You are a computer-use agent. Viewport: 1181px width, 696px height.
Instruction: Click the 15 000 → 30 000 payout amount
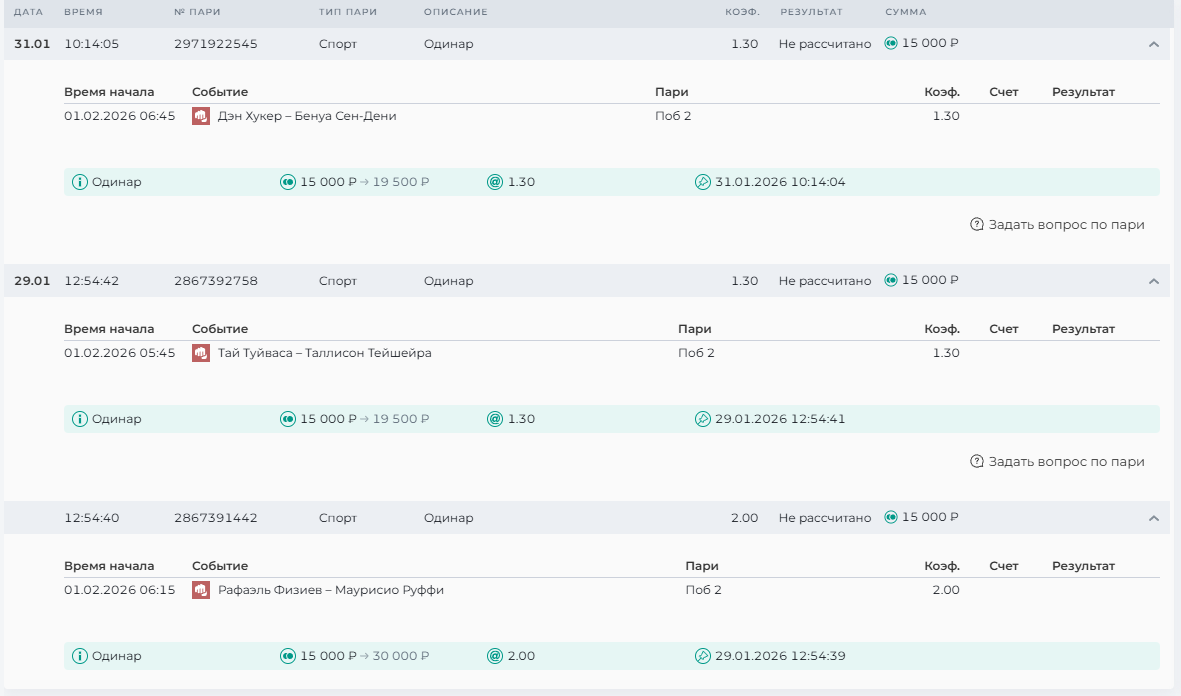(364, 656)
